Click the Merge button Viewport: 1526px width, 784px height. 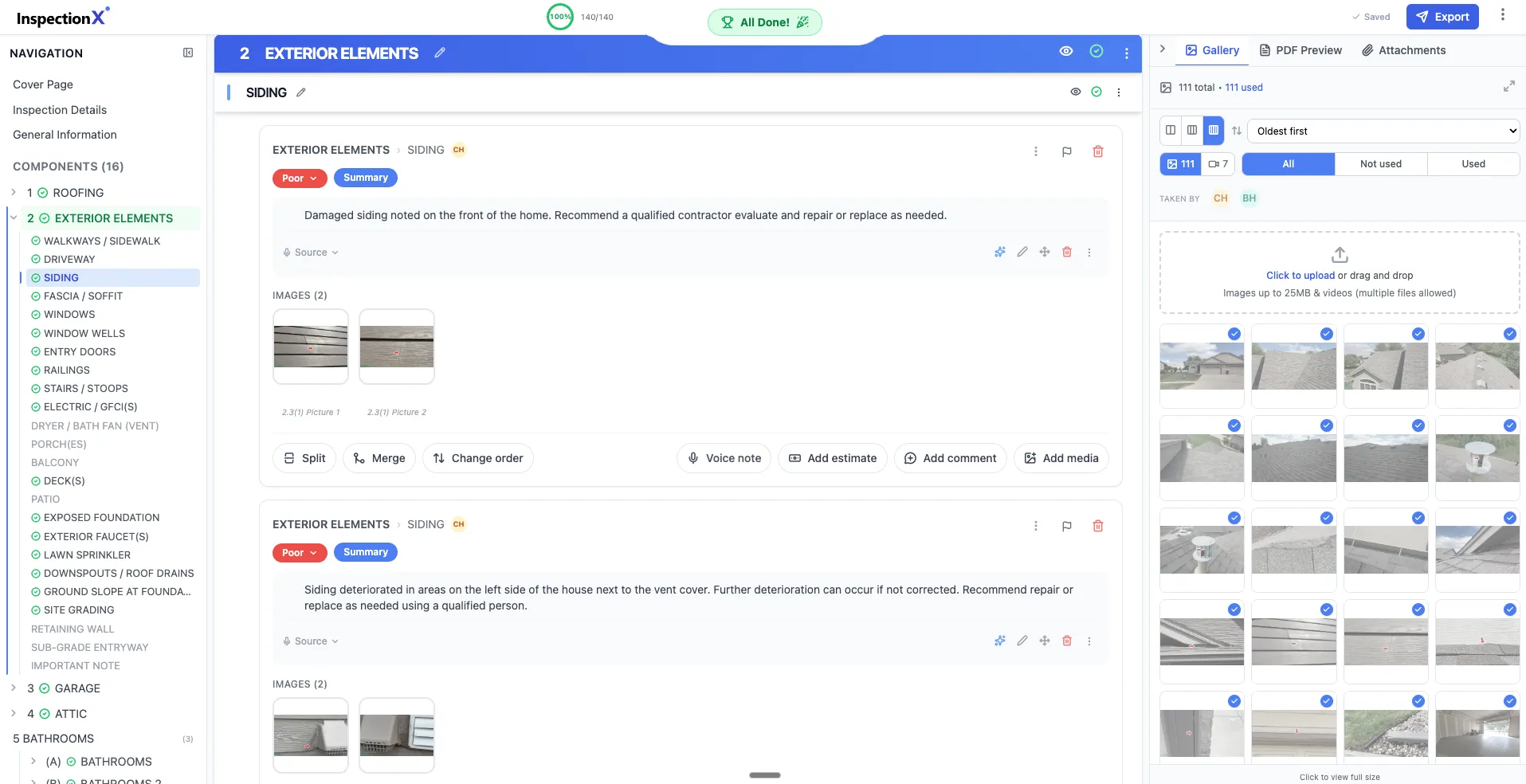tap(379, 458)
